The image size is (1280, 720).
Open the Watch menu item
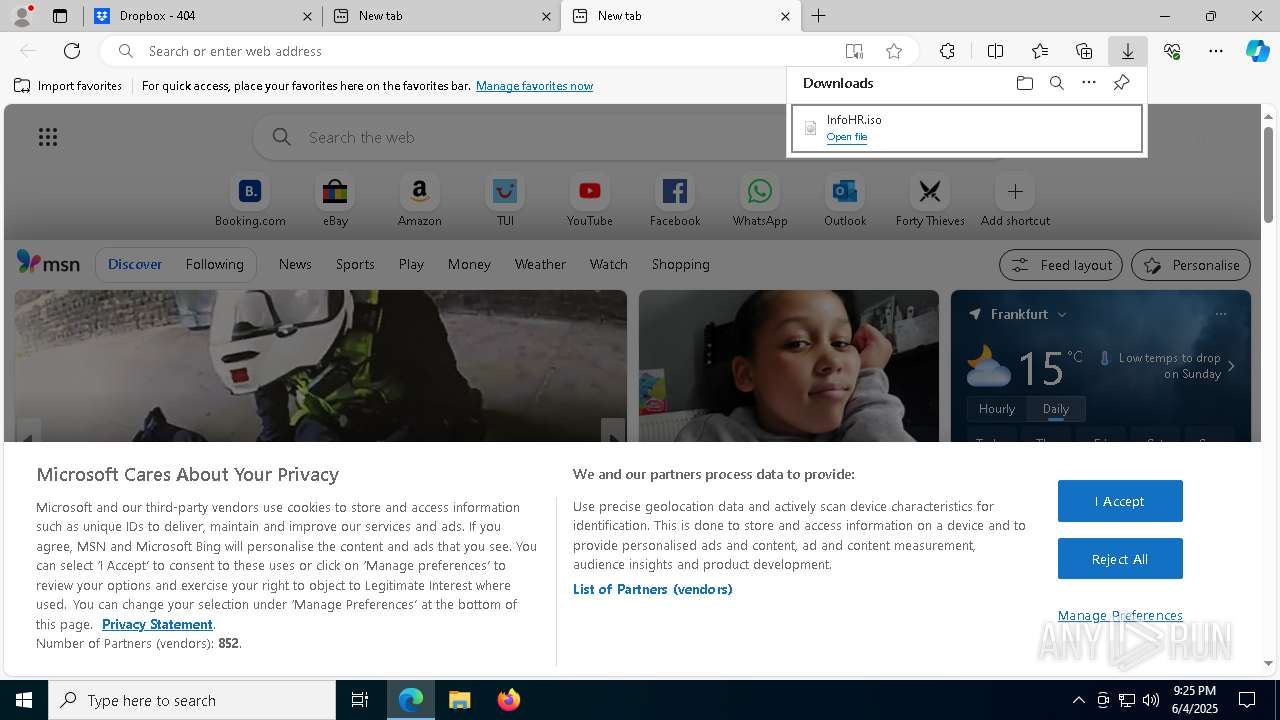[608, 264]
